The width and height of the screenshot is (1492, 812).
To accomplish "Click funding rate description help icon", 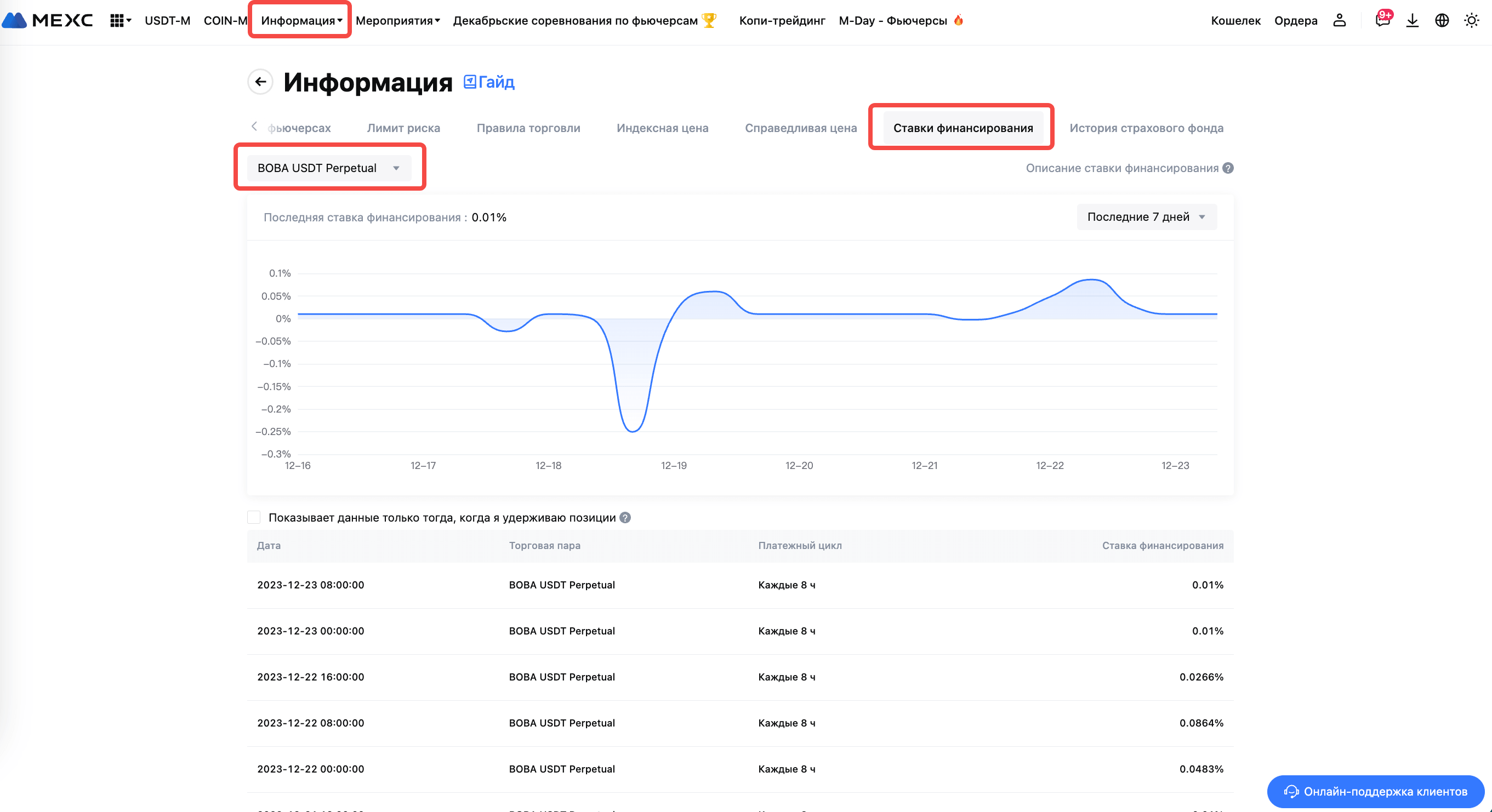I will pos(1228,168).
